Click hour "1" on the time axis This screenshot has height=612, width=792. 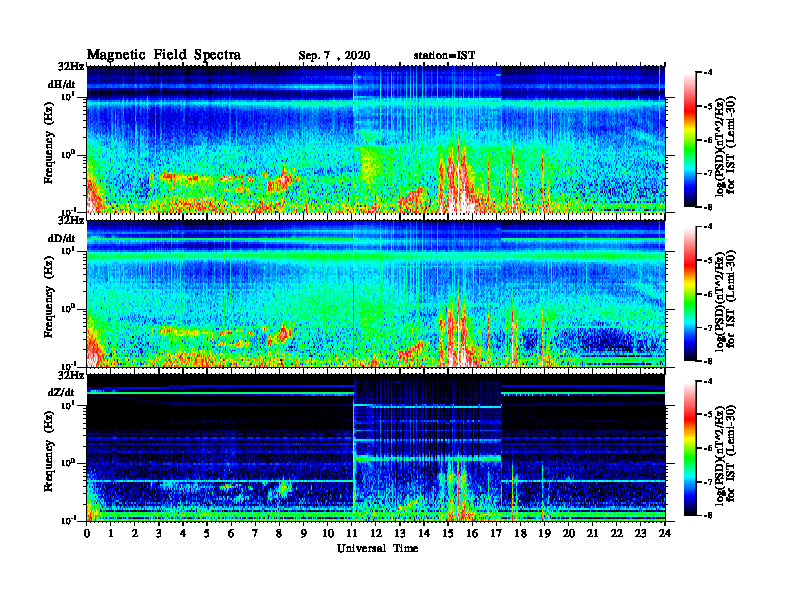coord(111,533)
